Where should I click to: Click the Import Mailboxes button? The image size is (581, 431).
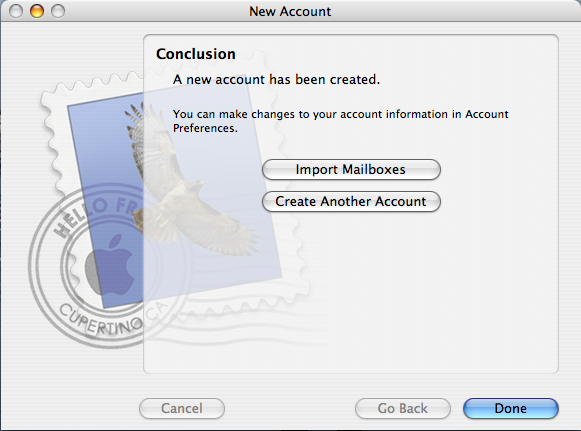click(351, 170)
